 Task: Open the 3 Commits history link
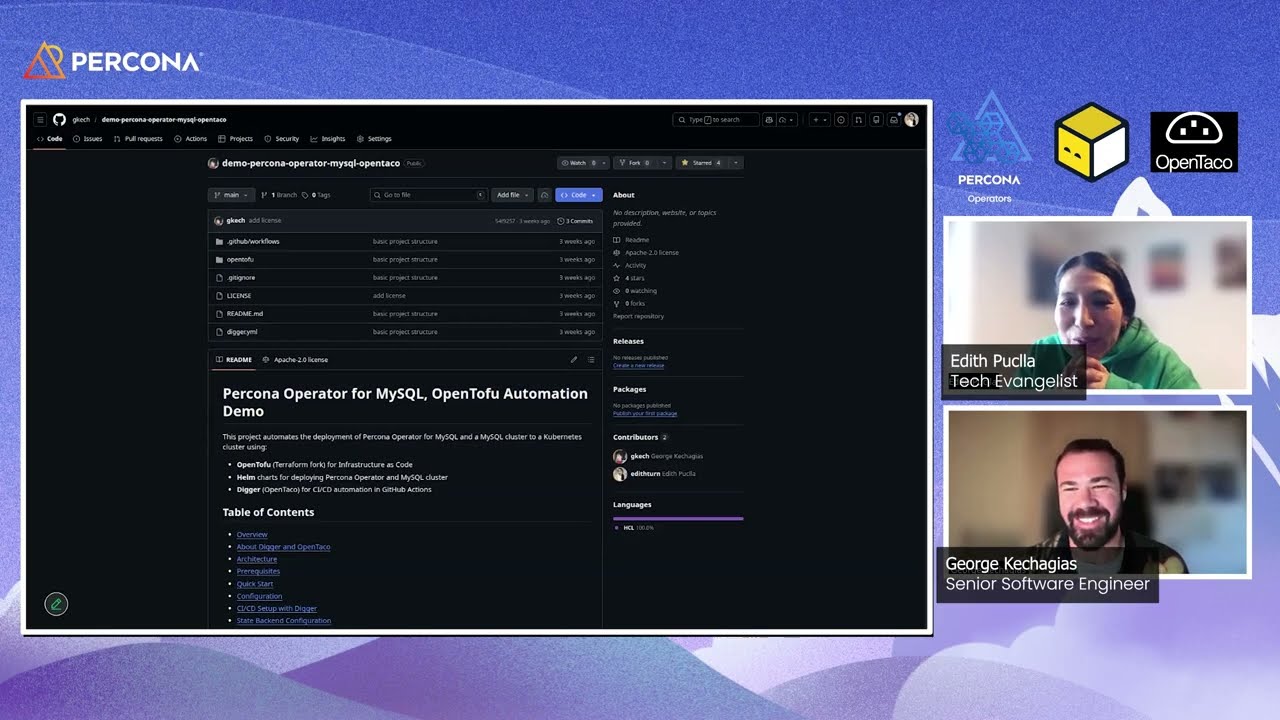(575, 221)
